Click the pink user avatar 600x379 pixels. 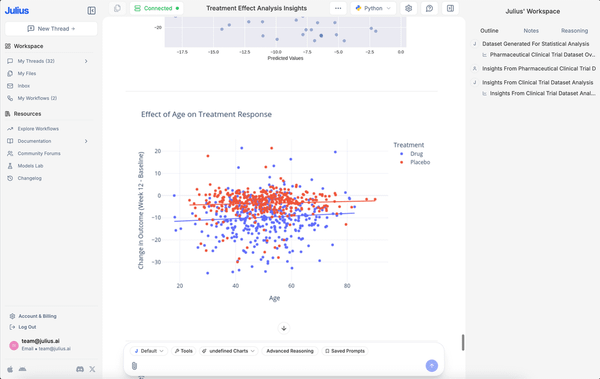(x=14, y=345)
